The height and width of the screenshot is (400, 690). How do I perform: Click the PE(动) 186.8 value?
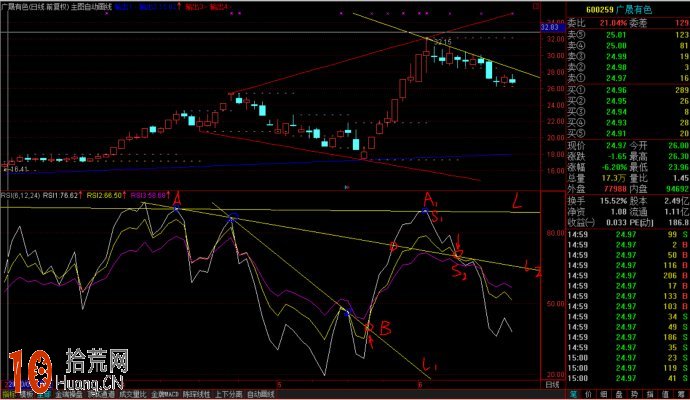pos(678,222)
